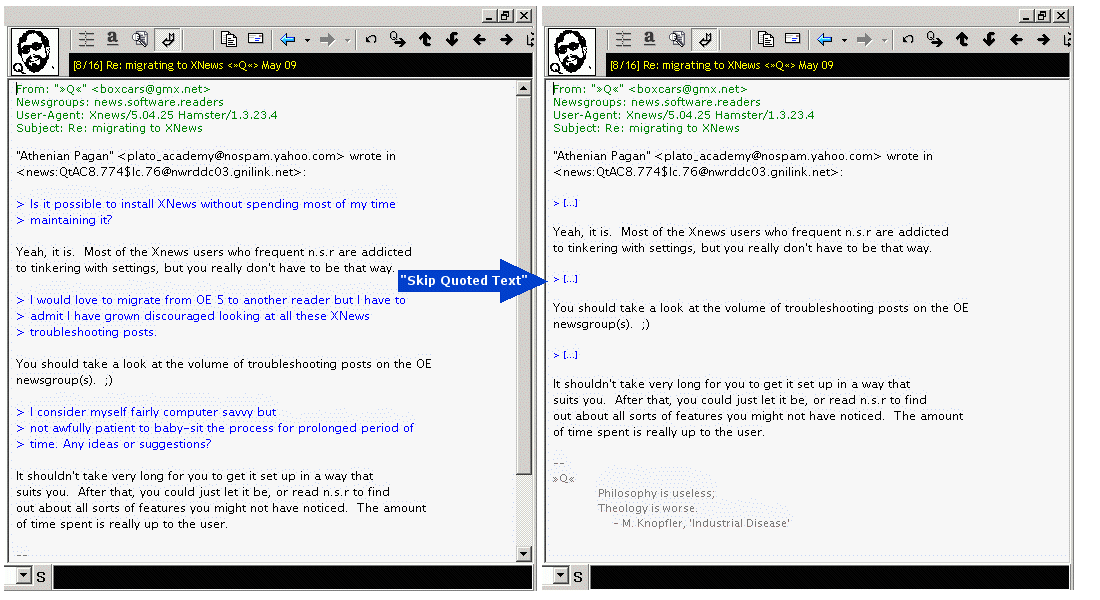
Task: Open the dropdown beside 'S' at bottom left
Action: pyautogui.click(x=23, y=576)
